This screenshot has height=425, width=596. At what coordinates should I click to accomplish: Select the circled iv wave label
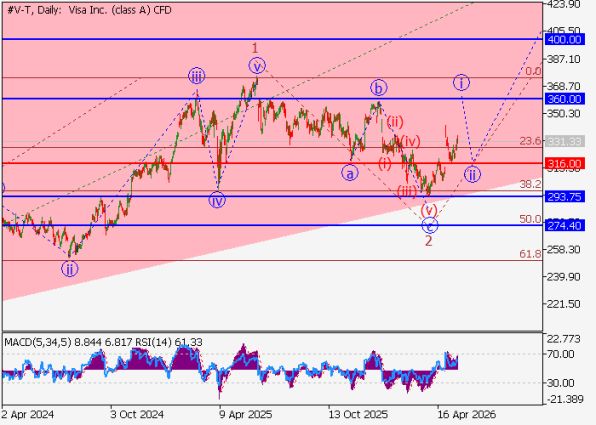tap(217, 200)
